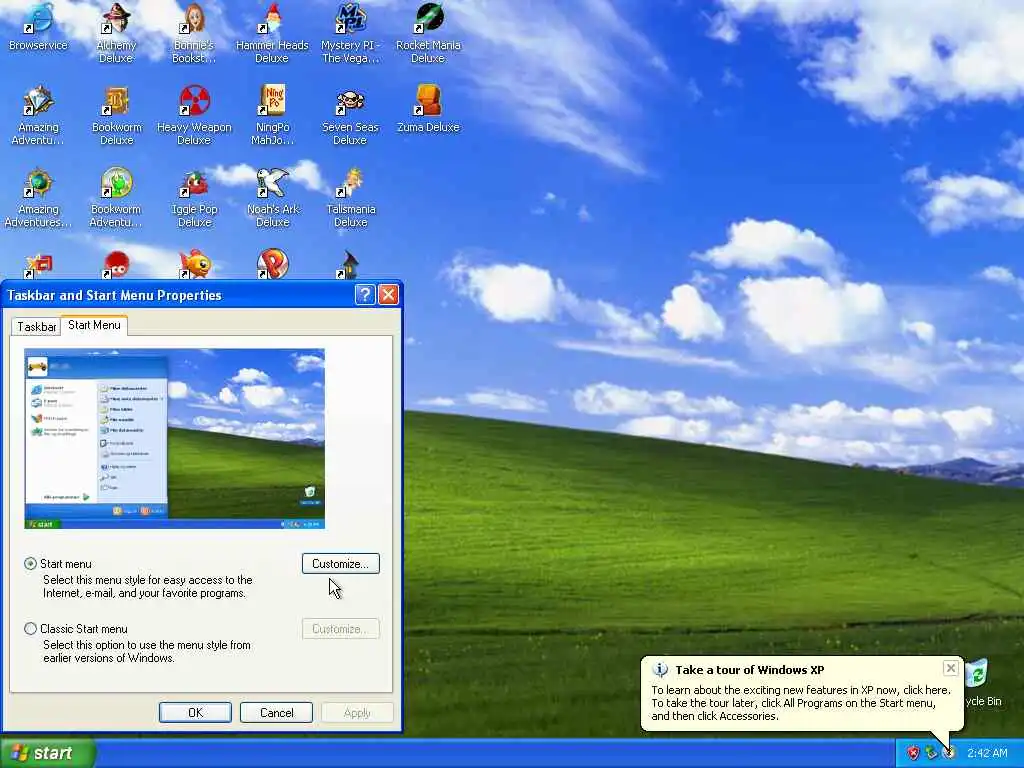Screen dimensions: 1024x768
Task: Click the Cancel button
Action: [276, 712]
